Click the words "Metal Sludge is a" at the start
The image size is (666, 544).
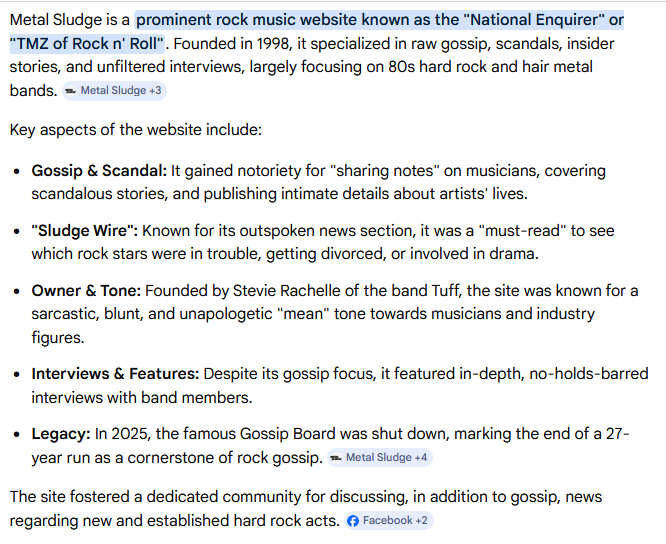(69, 20)
